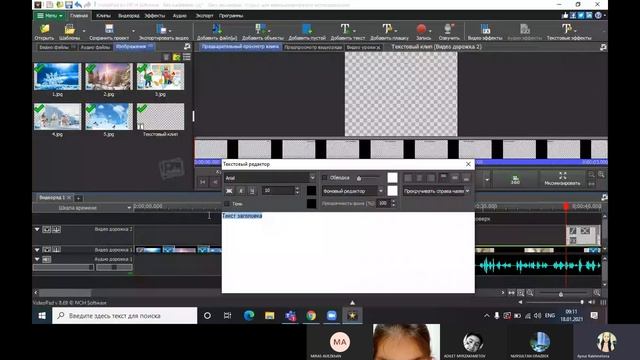640x360 pixels.
Task: Collapse the Аудио дорожка 1 track
Action: (x=37, y=259)
